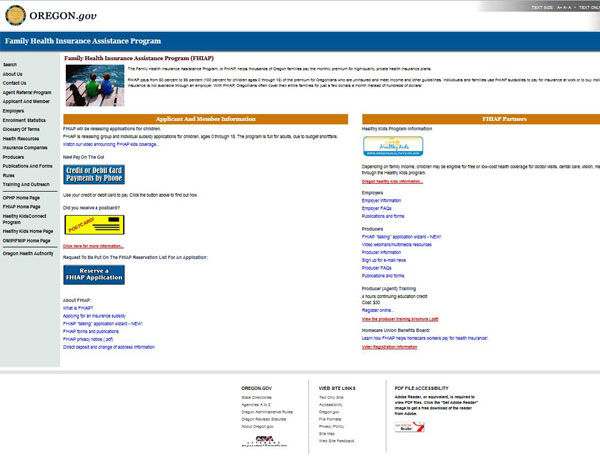Open Publications And Forms sidebar link

[28, 166]
